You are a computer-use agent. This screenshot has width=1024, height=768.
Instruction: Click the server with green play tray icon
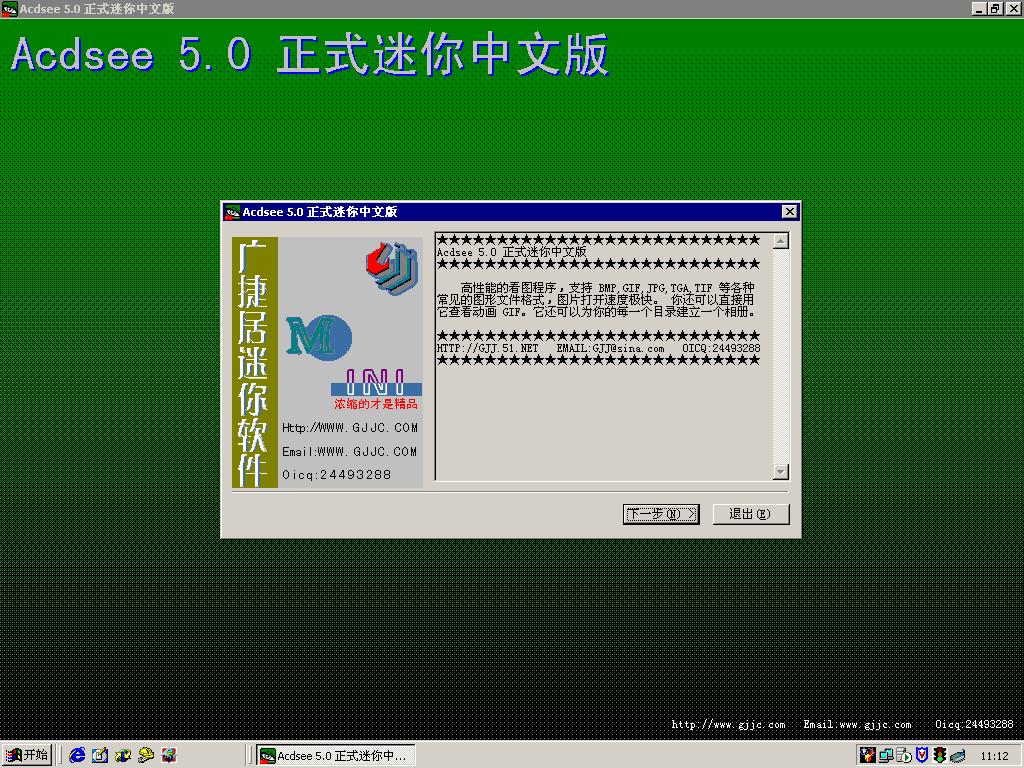tap(904, 756)
